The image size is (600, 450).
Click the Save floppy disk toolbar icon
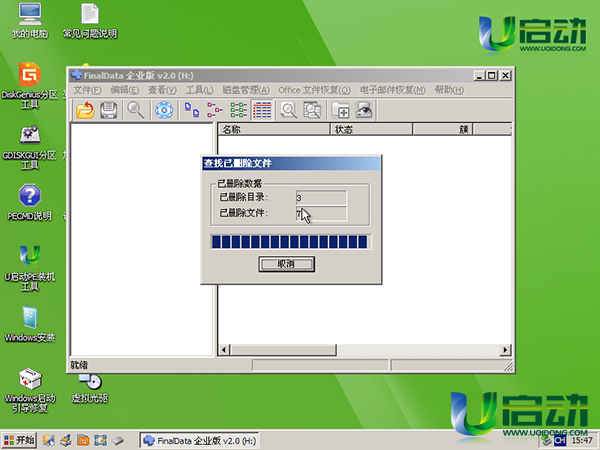pyautogui.click(x=109, y=110)
